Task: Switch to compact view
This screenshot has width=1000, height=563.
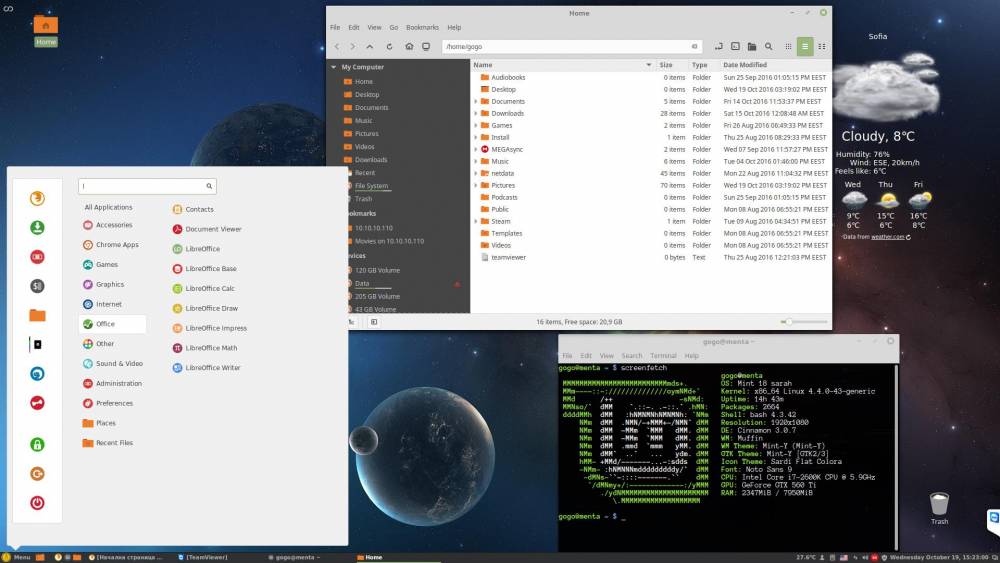Action: (x=822, y=47)
